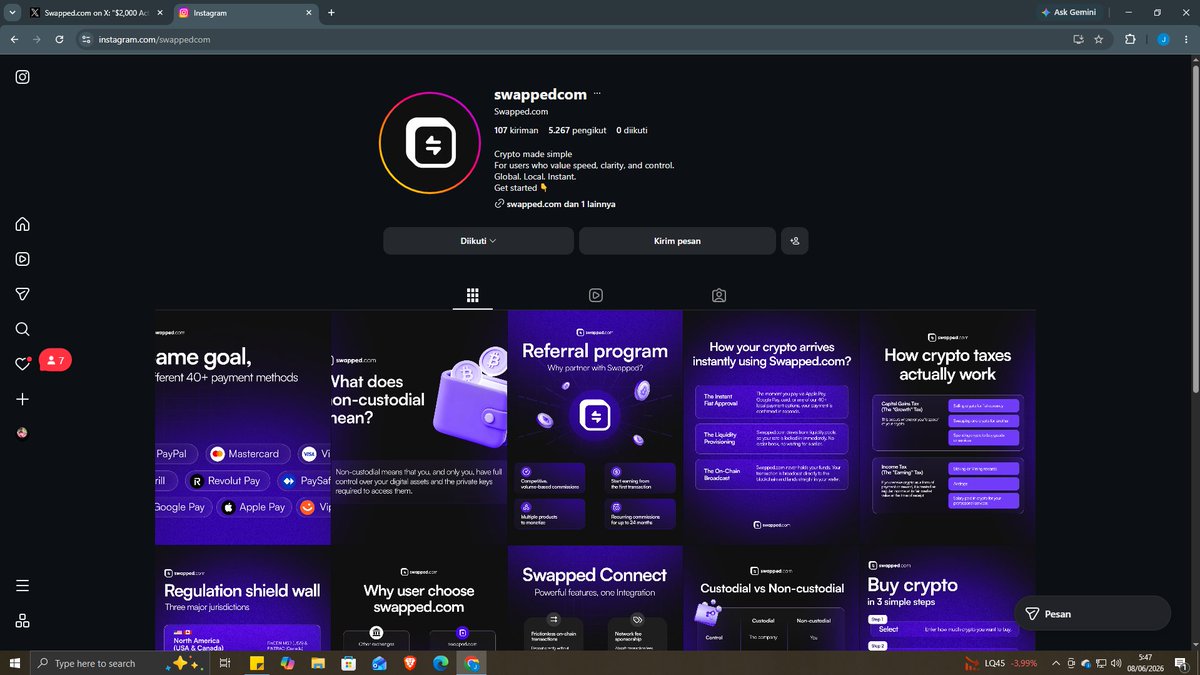Open the Regulation shield wall post
The image size is (1200, 675).
pos(243,598)
